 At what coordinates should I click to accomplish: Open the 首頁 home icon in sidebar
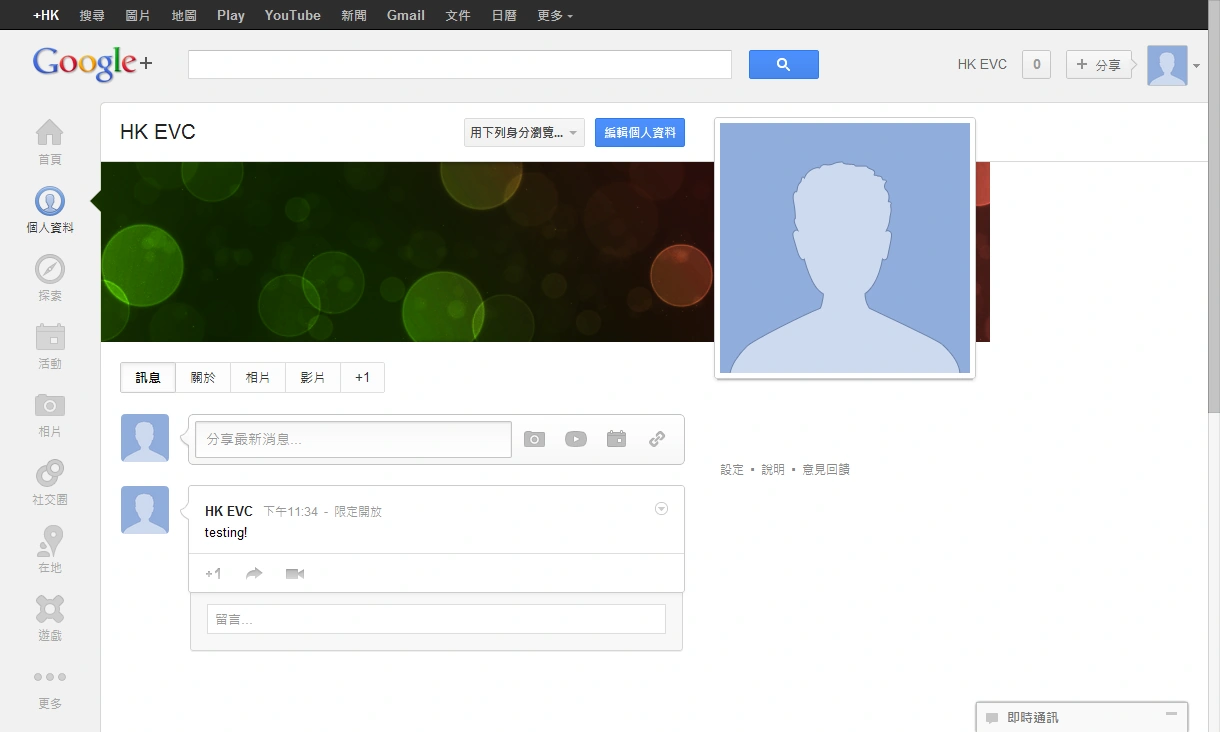click(x=49, y=132)
